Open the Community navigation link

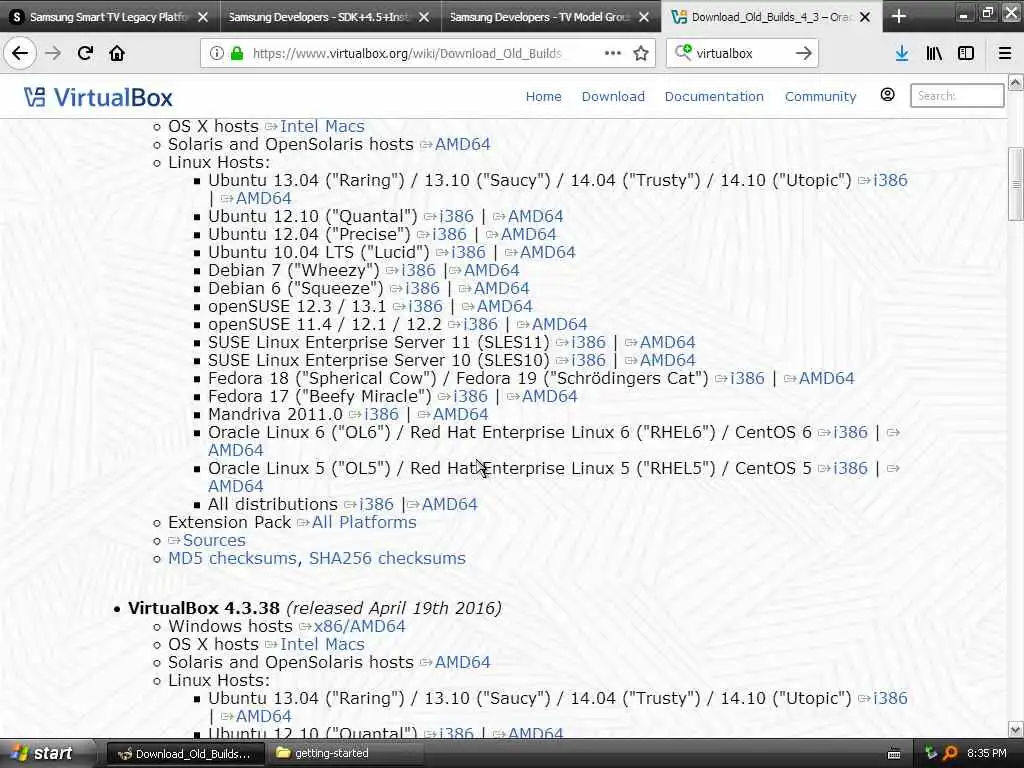click(820, 97)
